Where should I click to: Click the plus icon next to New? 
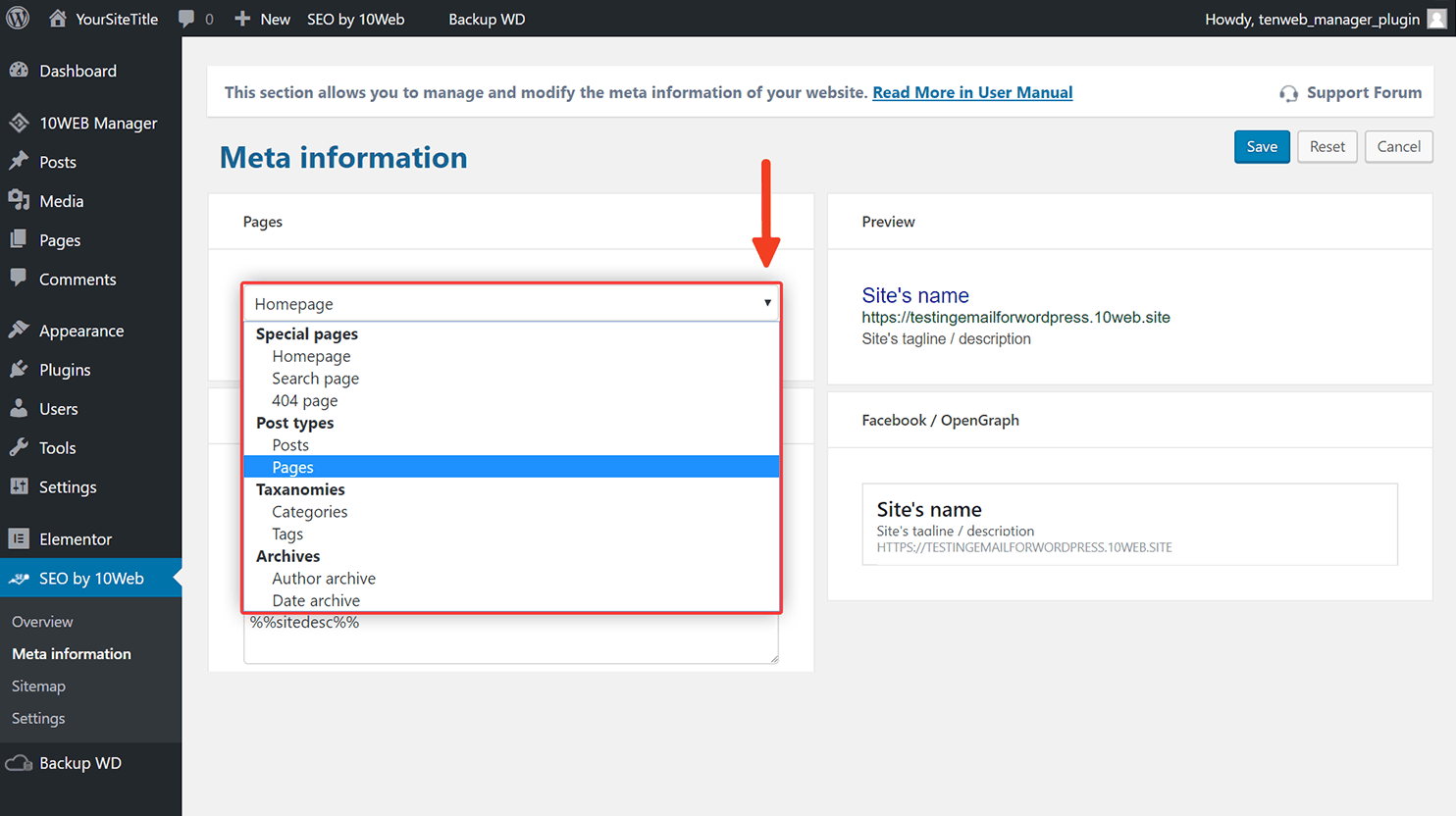tap(242, 19)
